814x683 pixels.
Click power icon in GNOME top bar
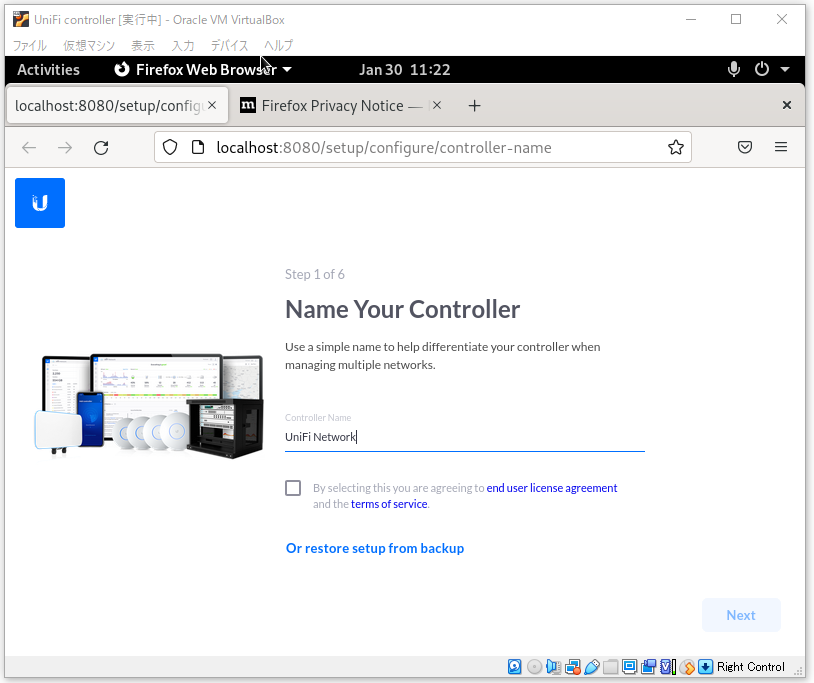[x=762, y=69]
